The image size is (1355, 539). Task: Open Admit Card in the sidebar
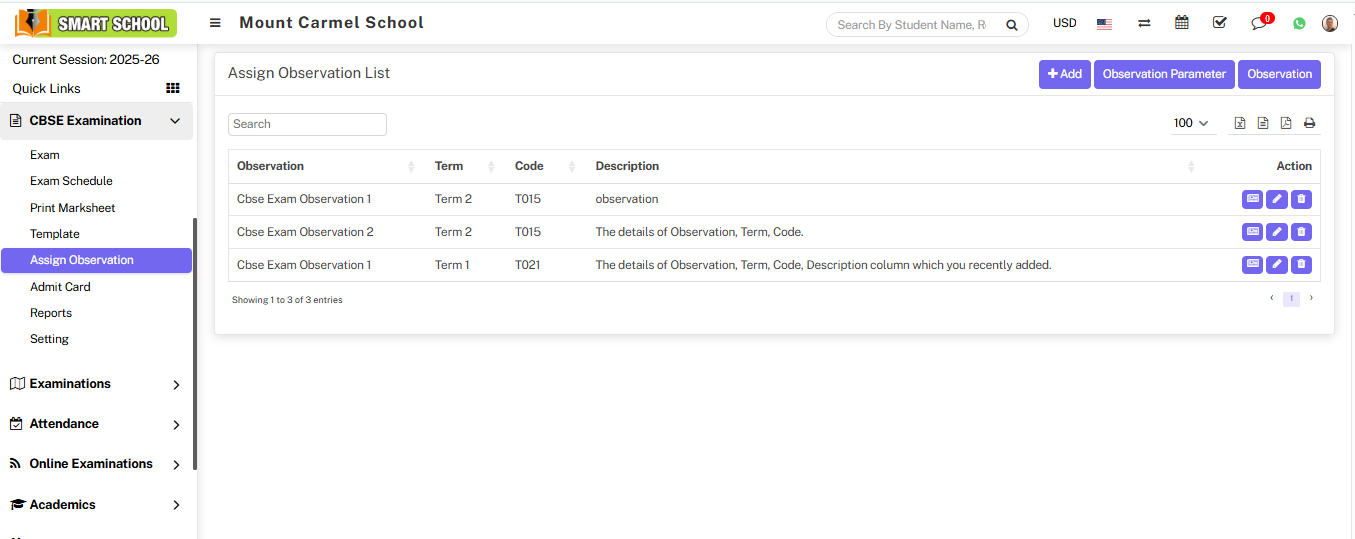[60, 287]
